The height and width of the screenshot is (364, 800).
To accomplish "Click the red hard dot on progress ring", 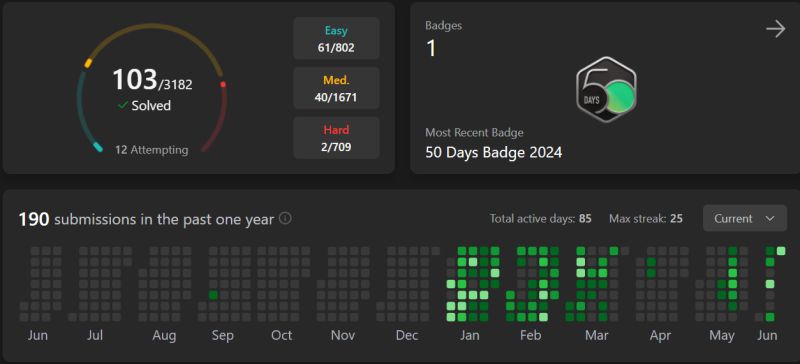I will 223,85.
